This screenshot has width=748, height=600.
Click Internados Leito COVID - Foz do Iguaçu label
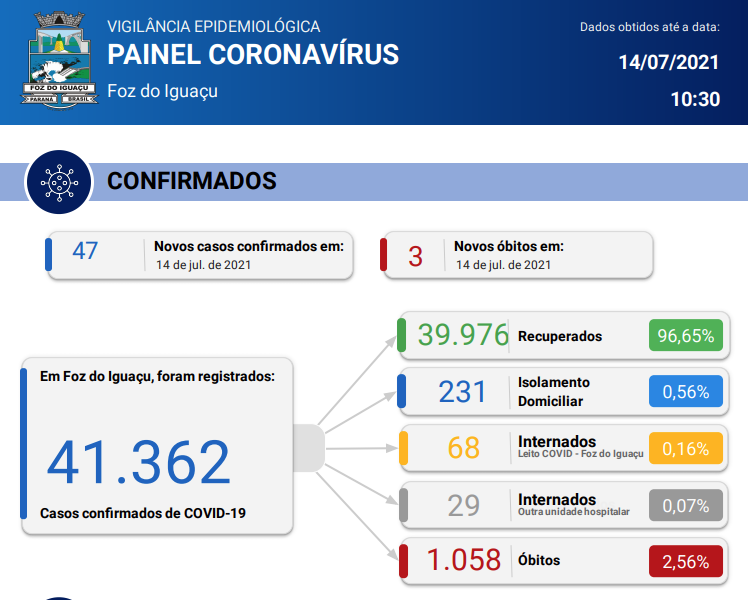(x=581, y=447)
